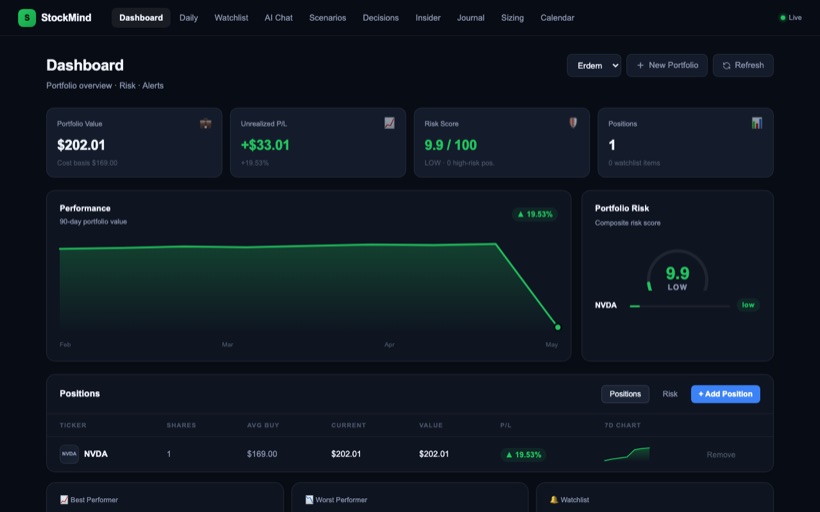Click the 9.9 / 100 risk score value
The image size is (820, 512).
[x=451, y=145]
